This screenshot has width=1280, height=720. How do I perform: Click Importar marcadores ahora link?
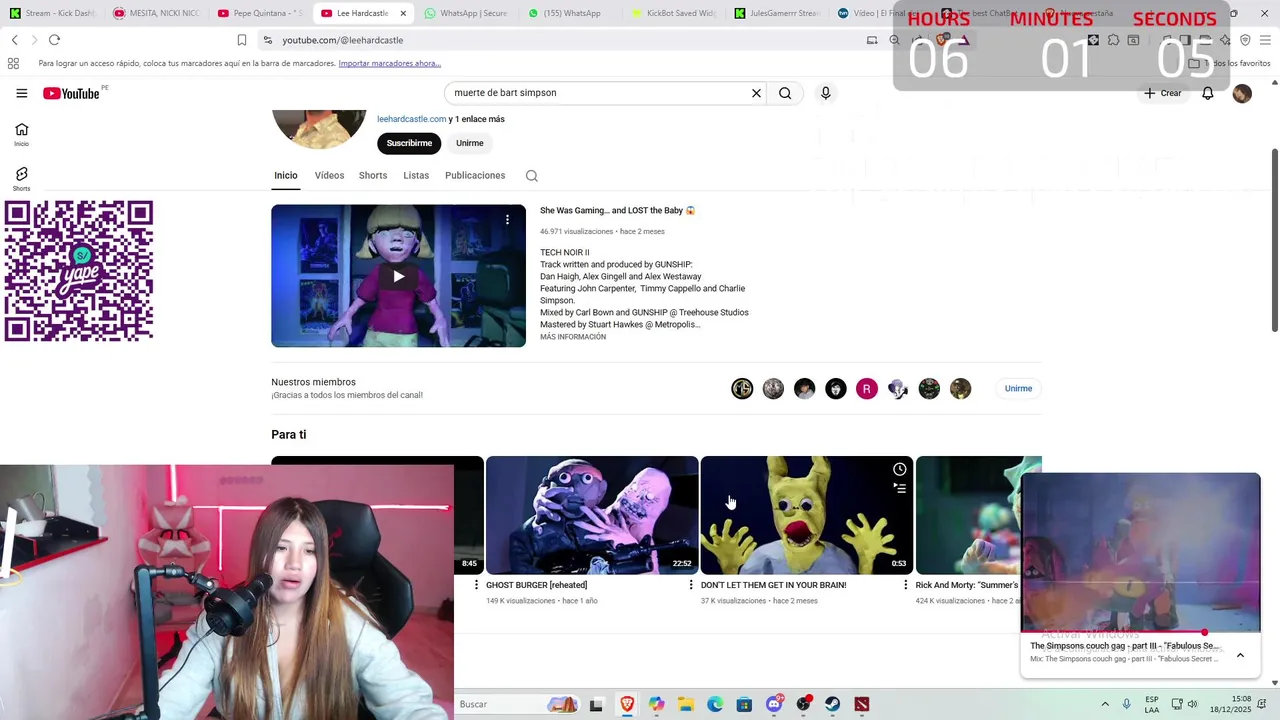(389, 63)
